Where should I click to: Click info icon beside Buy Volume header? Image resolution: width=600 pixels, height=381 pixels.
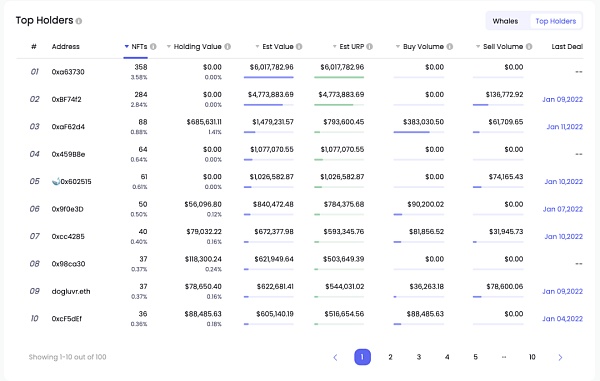pos(450,47)
